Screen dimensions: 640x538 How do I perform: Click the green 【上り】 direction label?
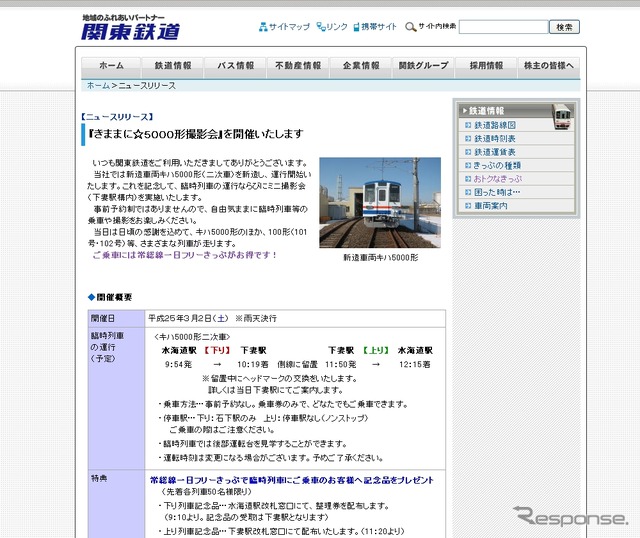376,351
